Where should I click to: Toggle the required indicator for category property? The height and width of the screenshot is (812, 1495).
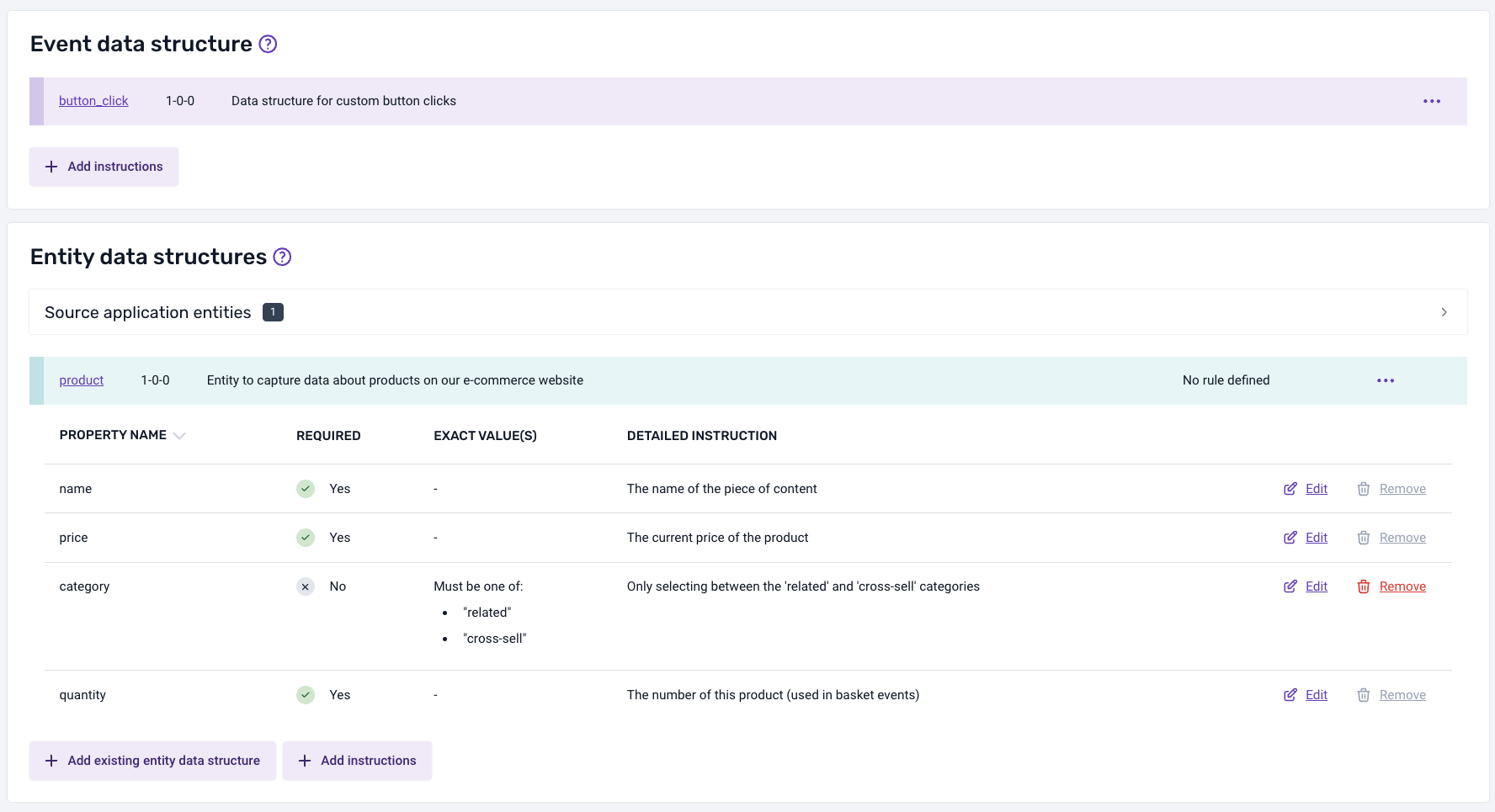305,586
